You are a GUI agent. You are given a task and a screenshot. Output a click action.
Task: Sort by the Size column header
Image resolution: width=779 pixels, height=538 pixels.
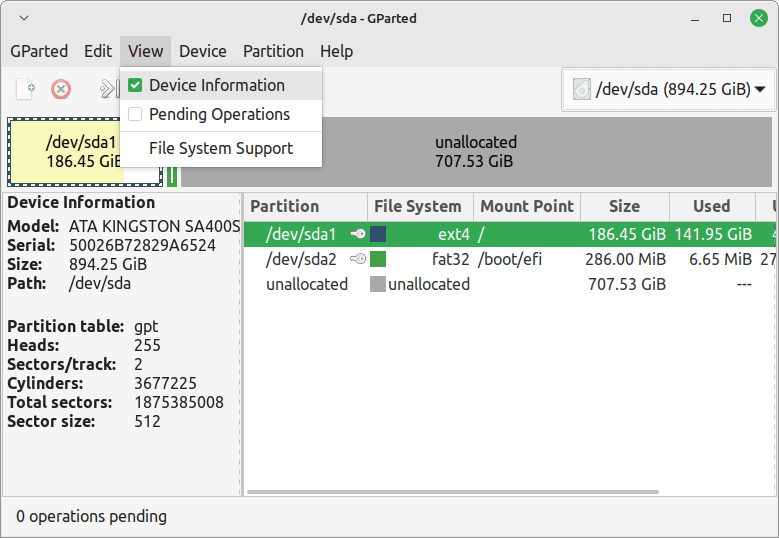pos(623,206)
